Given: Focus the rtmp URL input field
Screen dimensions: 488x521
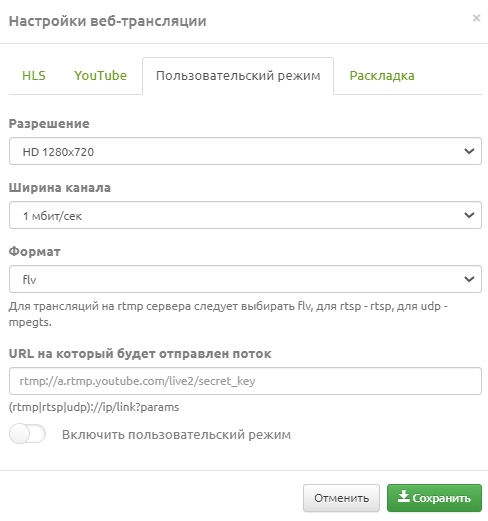Looking at the screenshot, I should 245,381.
